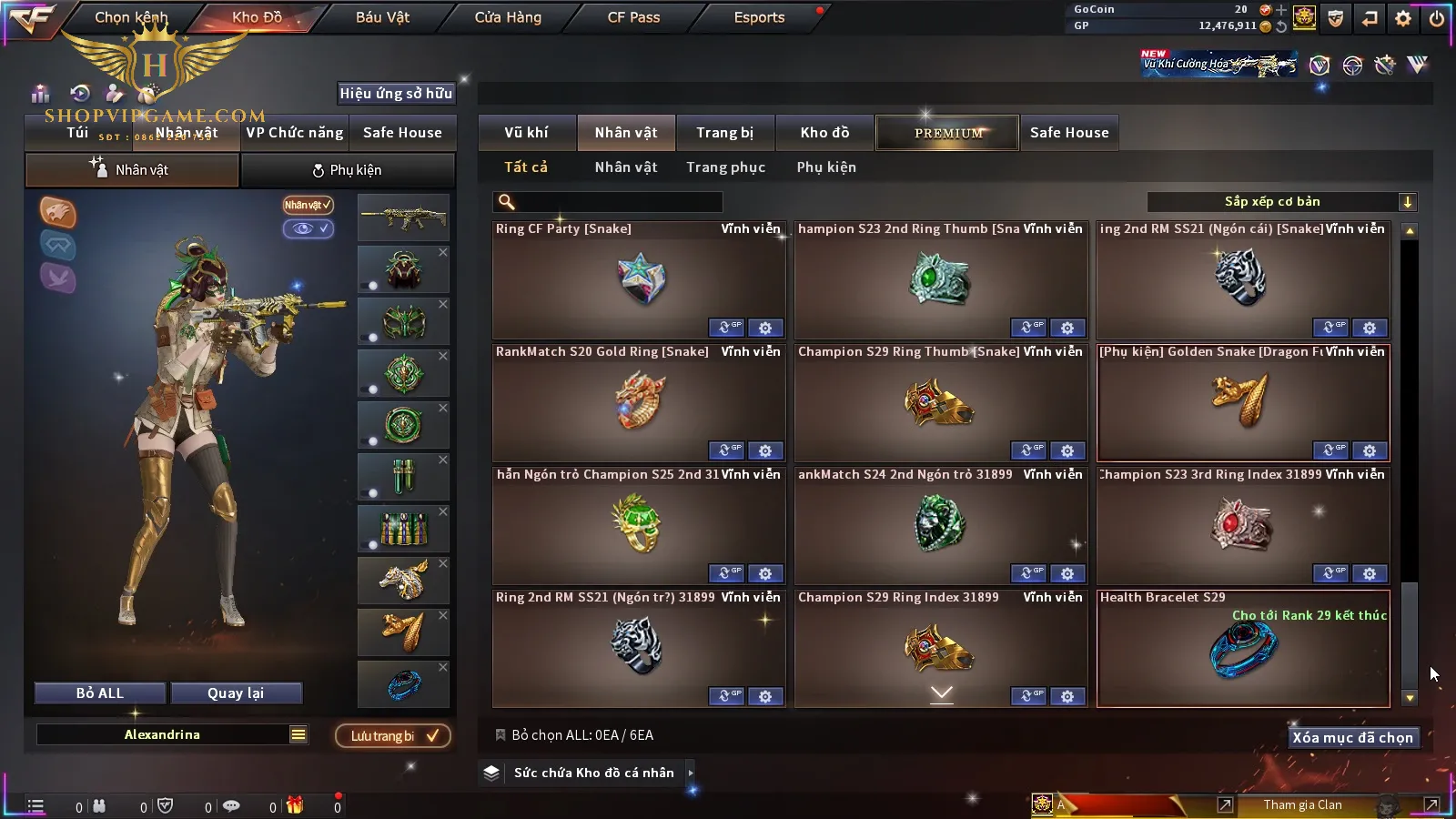Open gear settings on Ring CF Party [Snake]

point(765,328)
